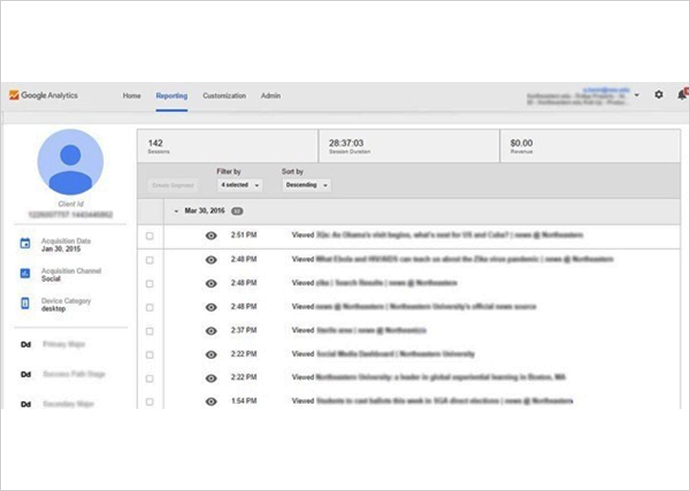Select the checkbox for the 1:54 PM row
The height and width of the screenshot is (491, 690).
(x=150, y=401)
